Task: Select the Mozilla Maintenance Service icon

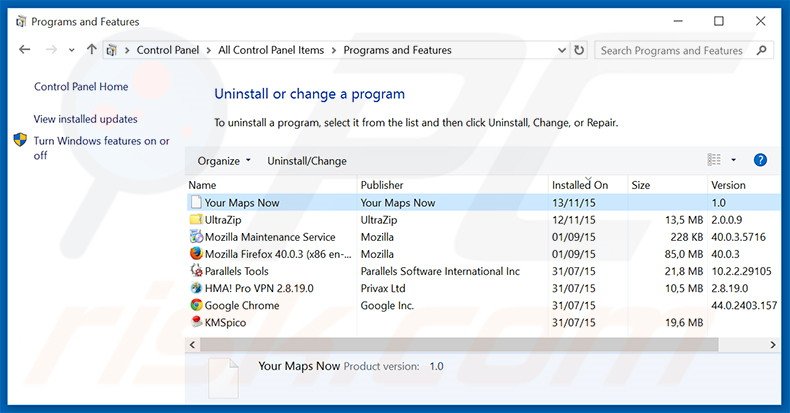Action: coord(196,236)
